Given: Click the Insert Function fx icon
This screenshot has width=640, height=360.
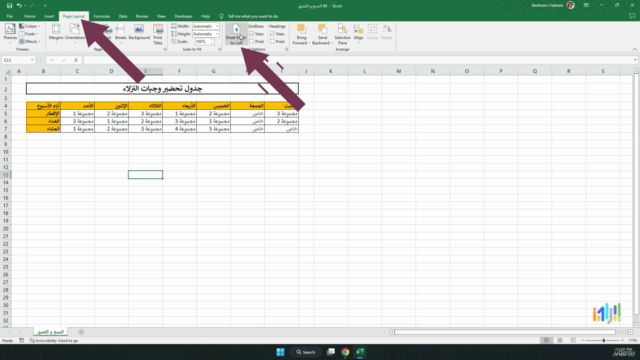Looking at the screenshot, I should pyautogui.click(x=76, y=60).
